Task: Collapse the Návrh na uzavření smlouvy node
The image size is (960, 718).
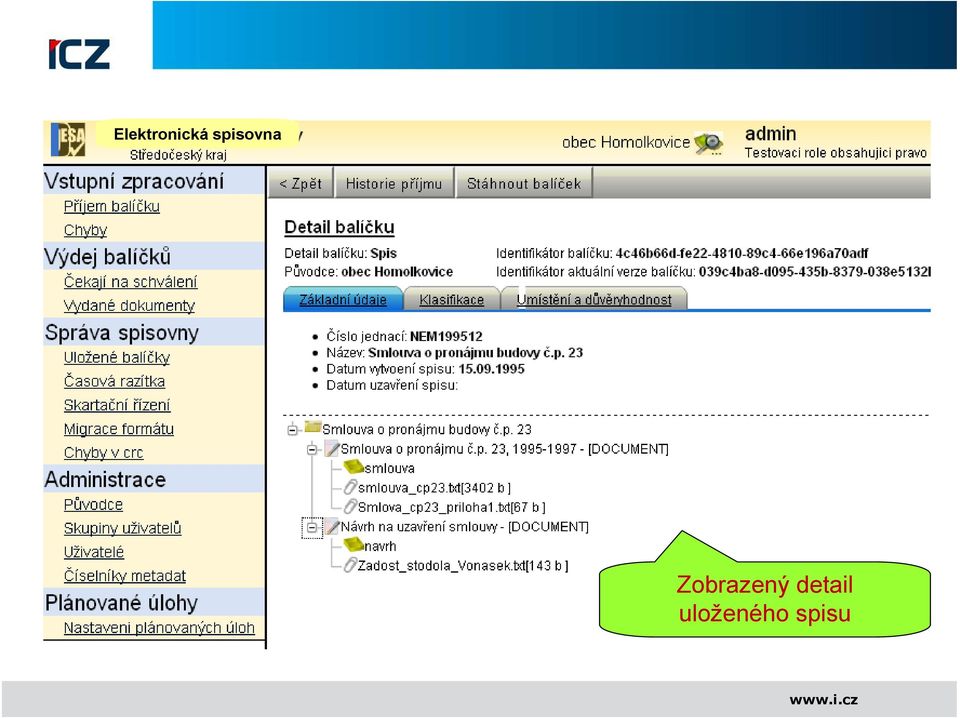Action: click(312, 527)
